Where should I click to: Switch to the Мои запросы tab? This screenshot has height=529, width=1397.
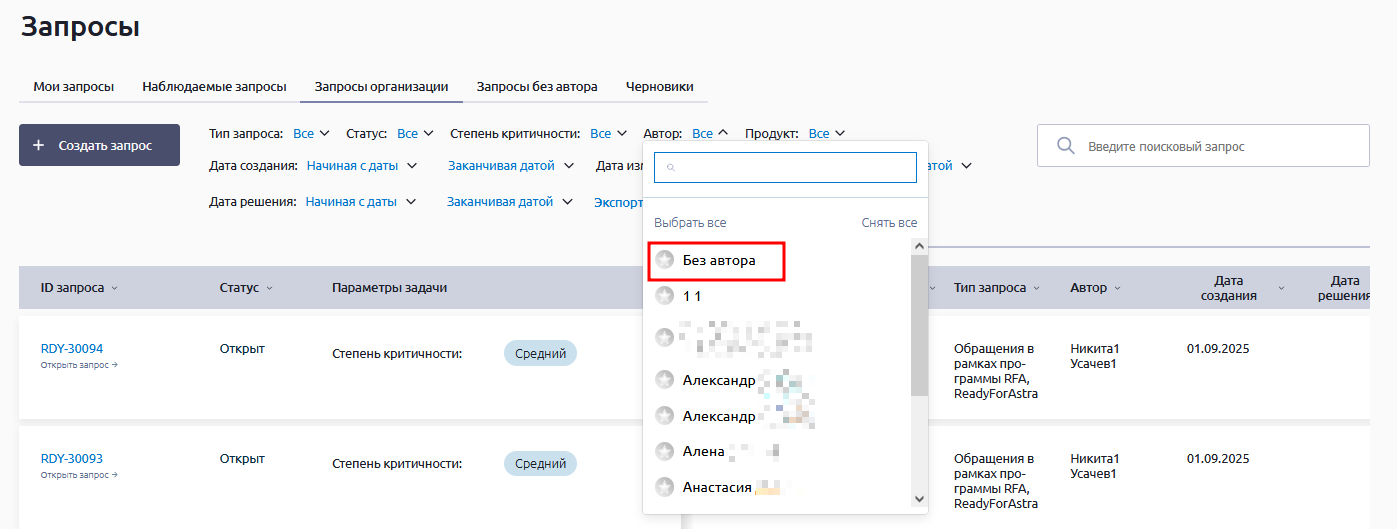73,86
